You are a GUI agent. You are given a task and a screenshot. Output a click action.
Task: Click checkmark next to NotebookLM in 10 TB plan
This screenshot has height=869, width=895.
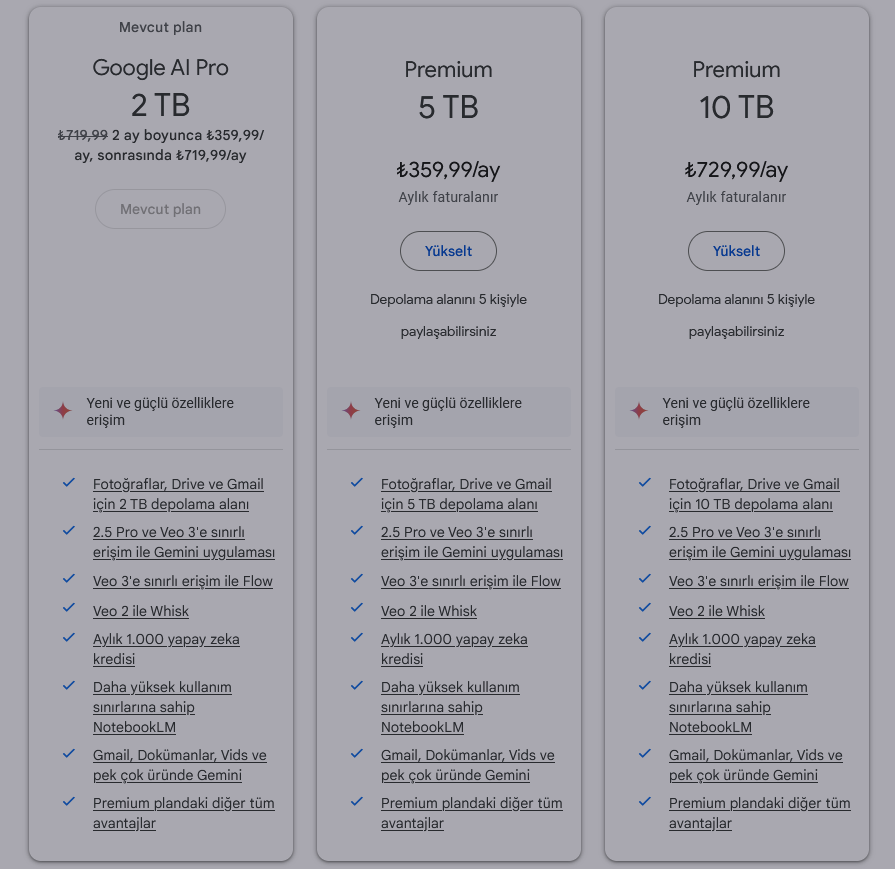tap(645, 685)
